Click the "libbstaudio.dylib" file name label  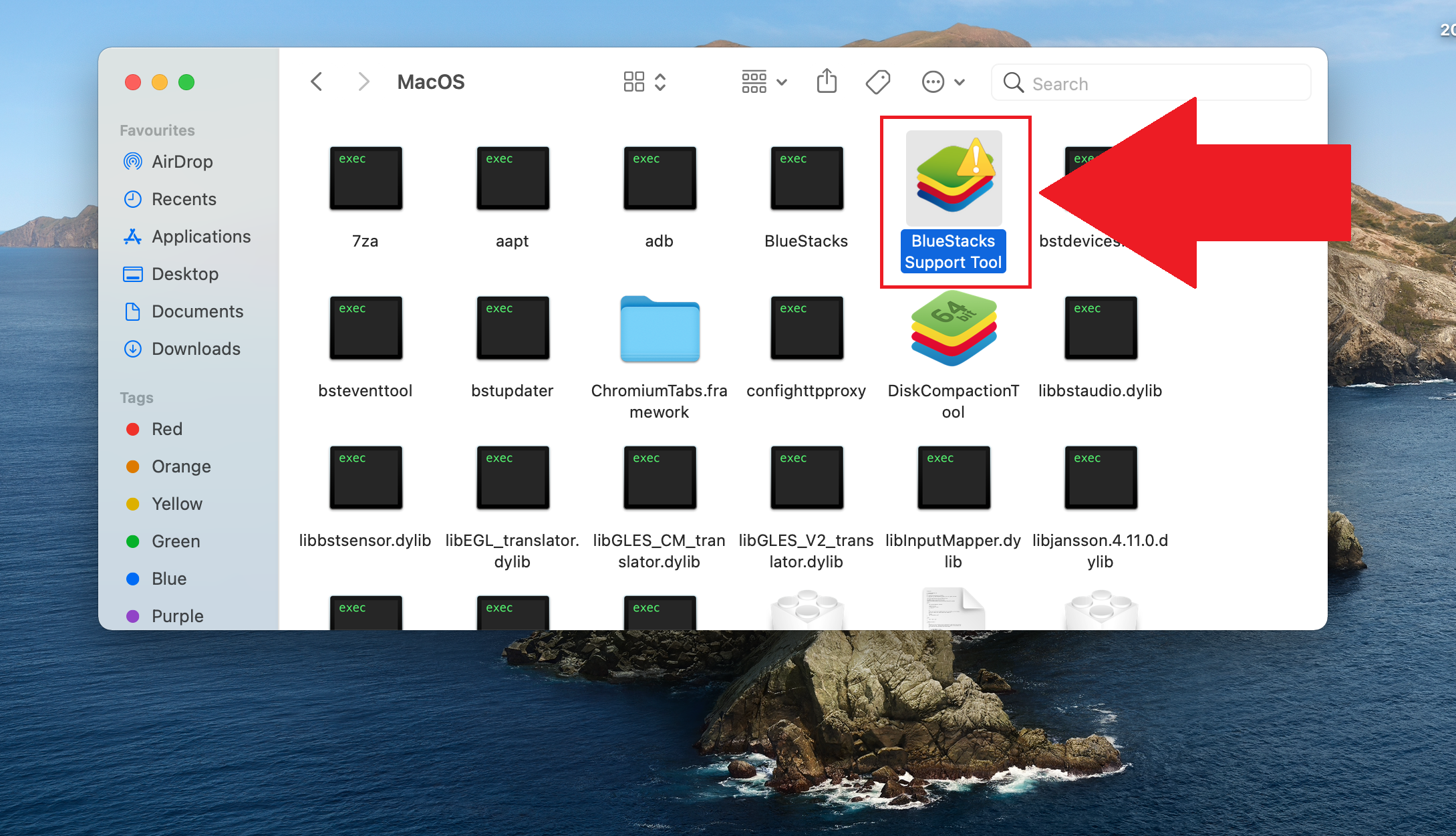1101,391
